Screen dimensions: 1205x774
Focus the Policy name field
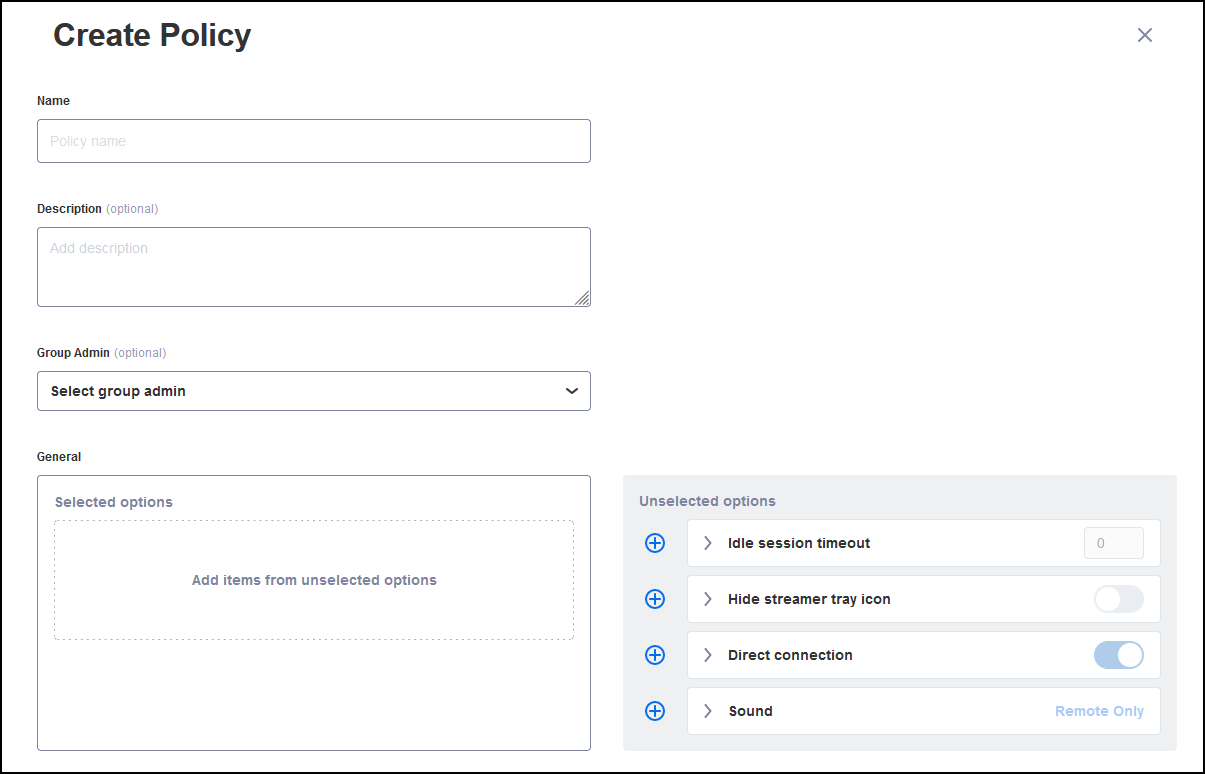tap(314, 141)
